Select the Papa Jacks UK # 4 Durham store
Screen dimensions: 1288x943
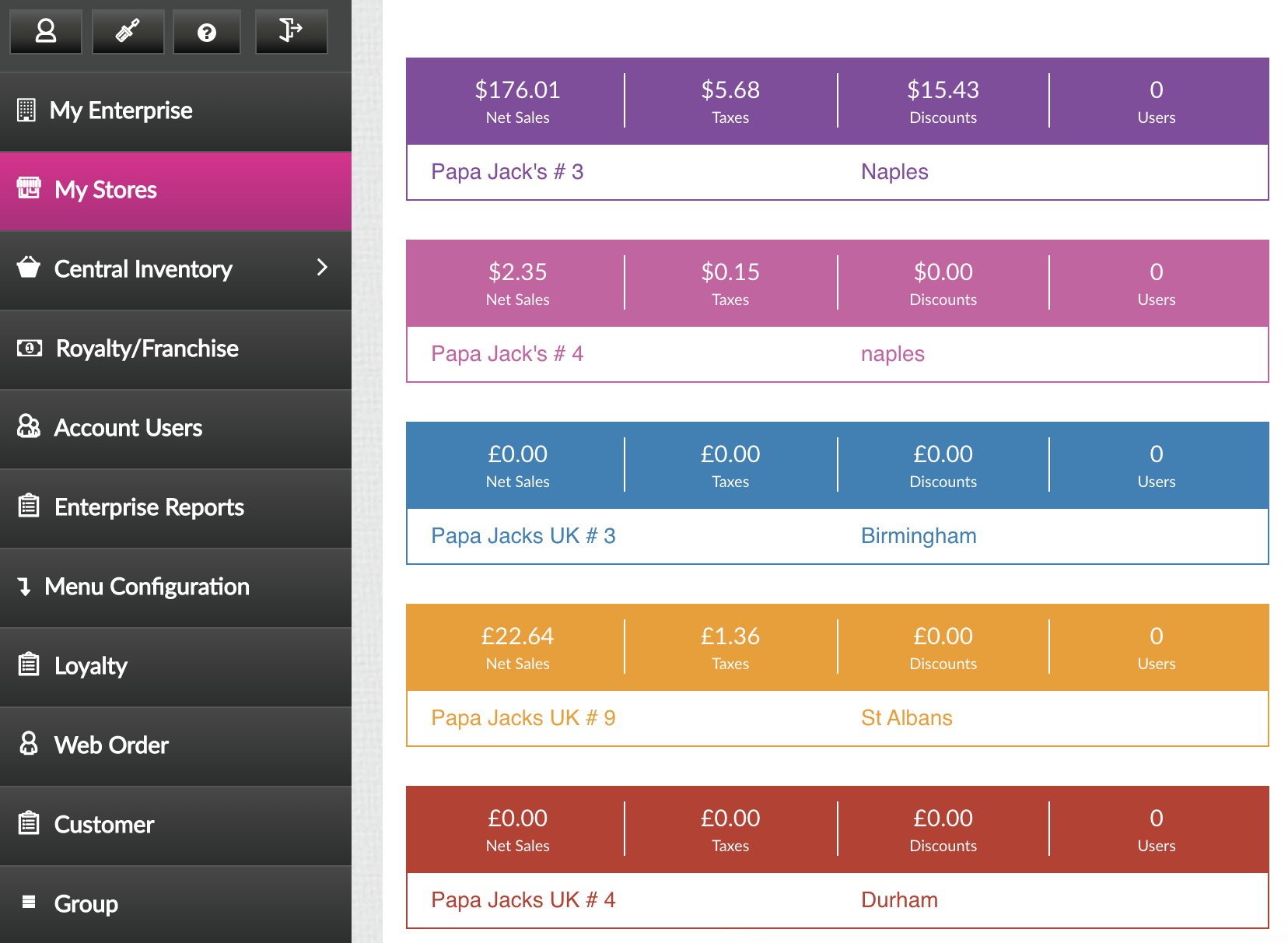point(523,900)
